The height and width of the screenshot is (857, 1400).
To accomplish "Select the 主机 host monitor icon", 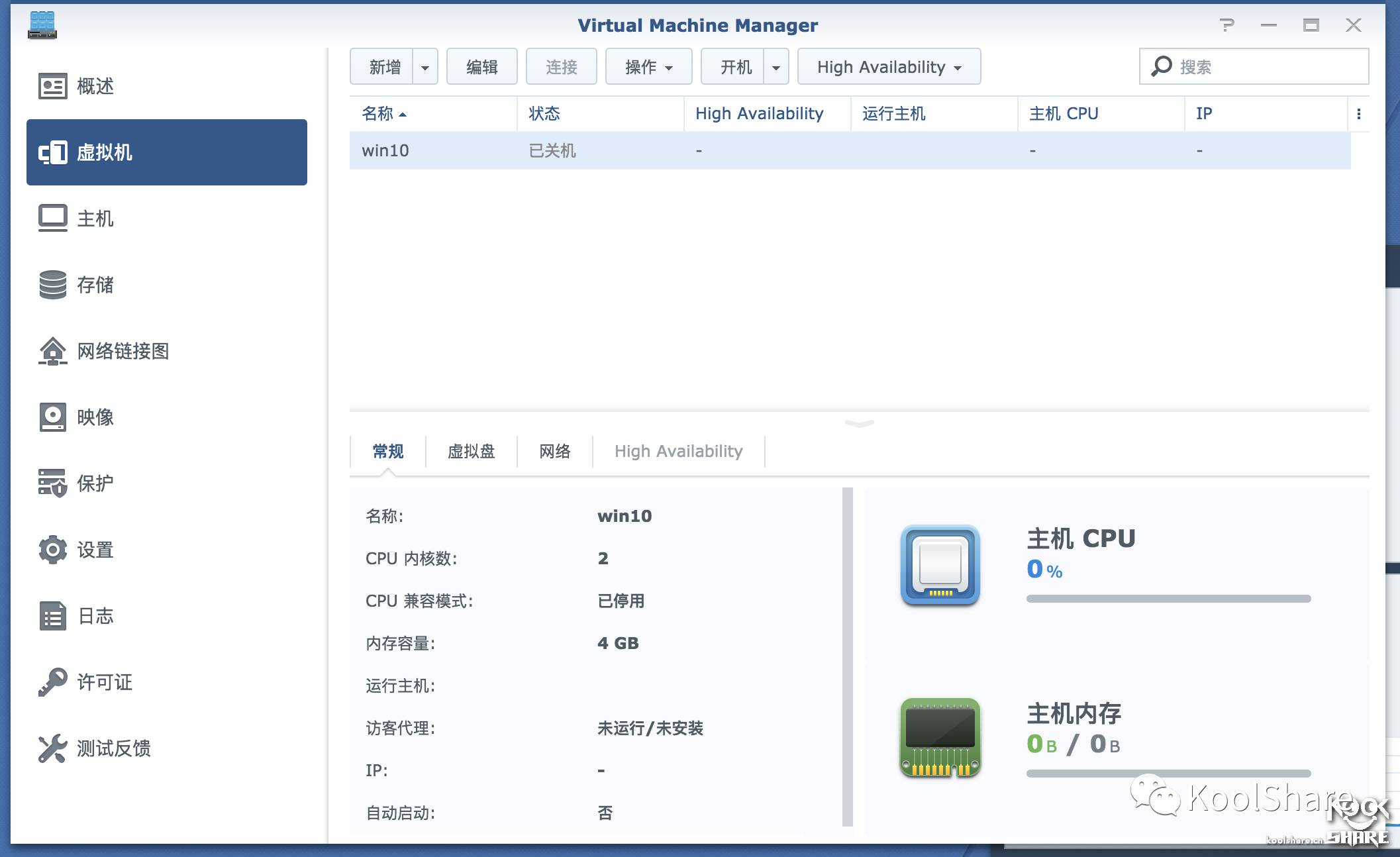I will click(52, 218).
